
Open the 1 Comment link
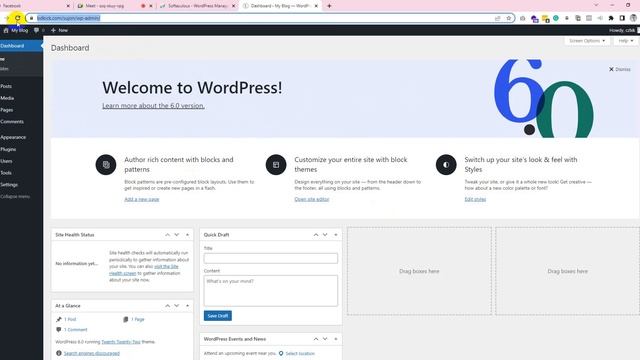tap(76, 330)
